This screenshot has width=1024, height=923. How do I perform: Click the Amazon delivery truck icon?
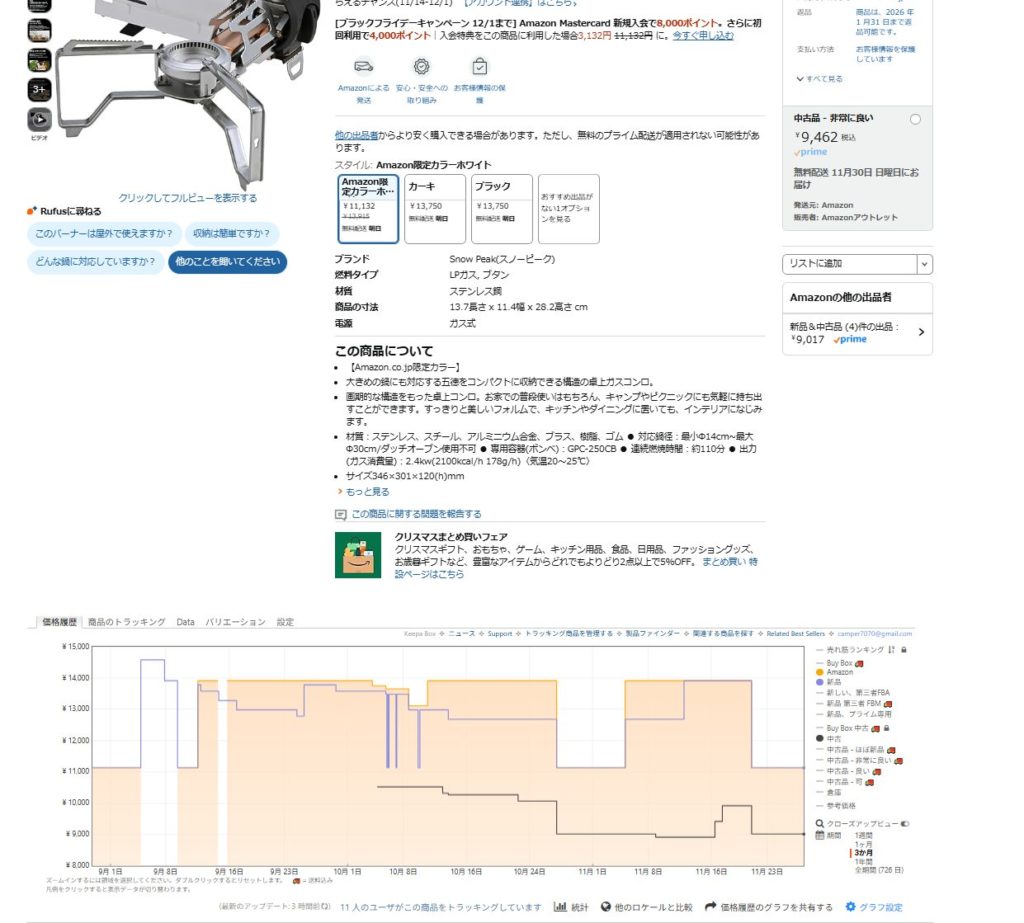coord(363,67)
